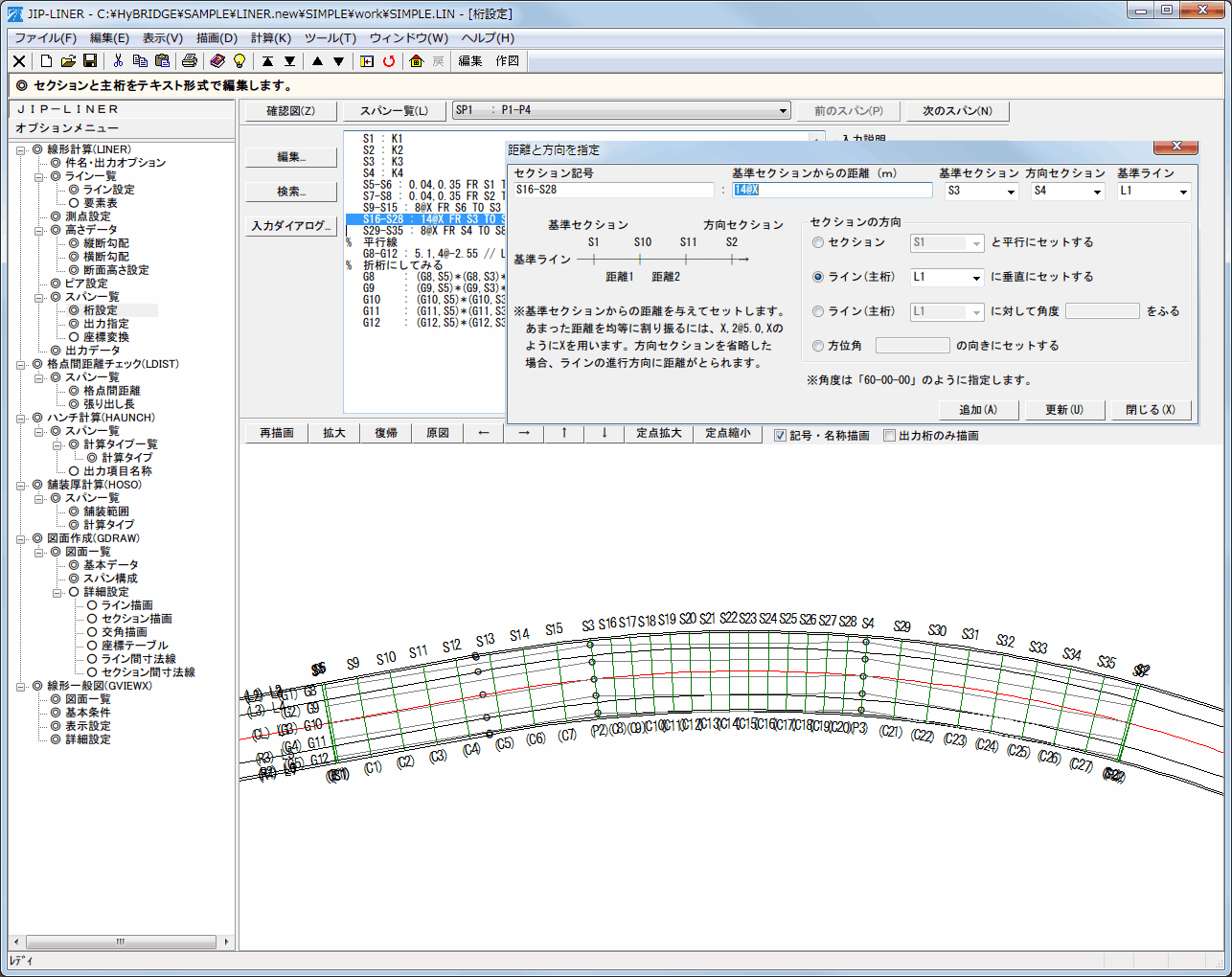Open a file with the folder icon

[68, 61]
